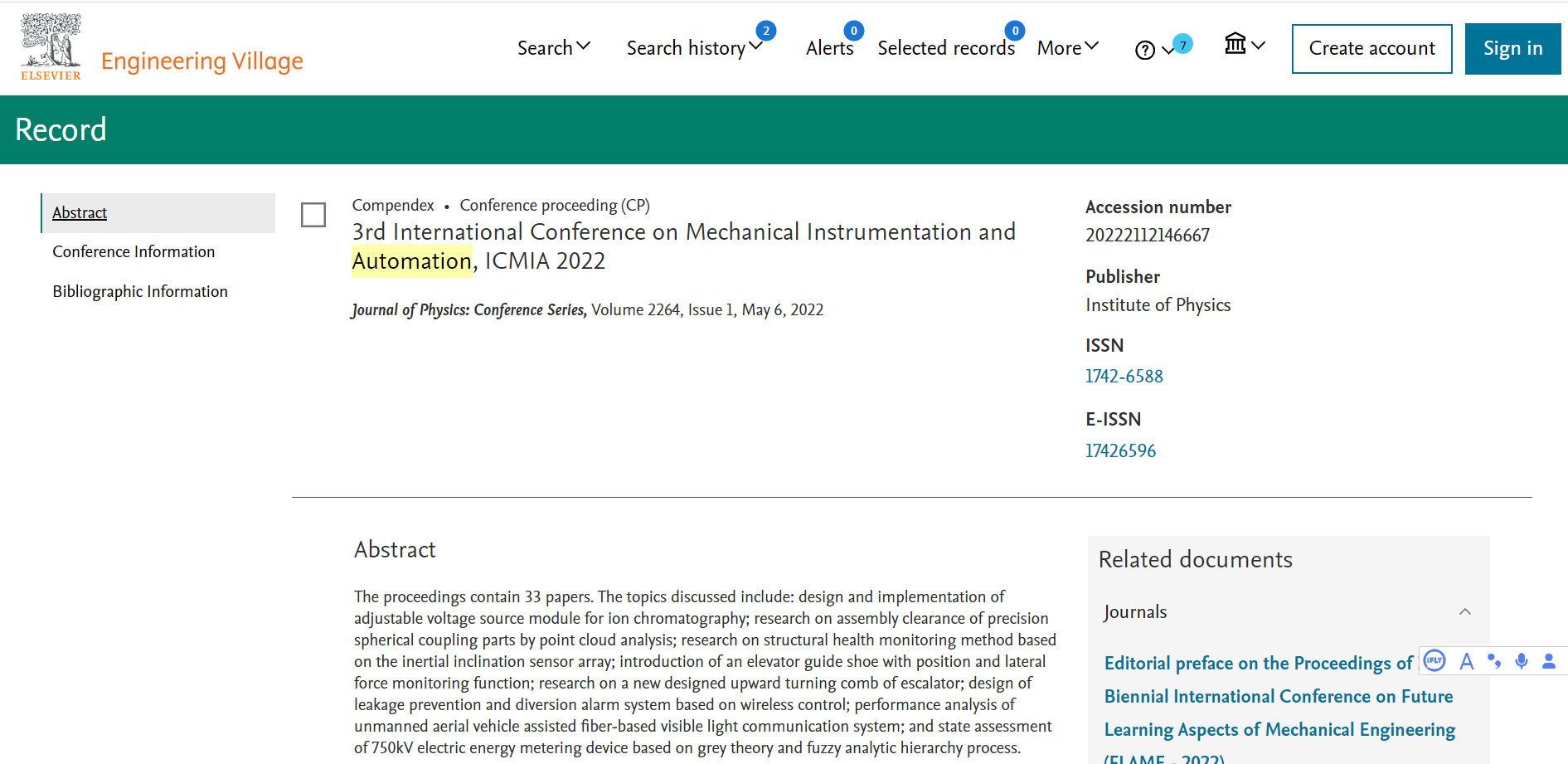Click the accession number 20222112146667
Viewport: 1568px width, 764px height.
pyautogui.click(x=1148, y=236)
